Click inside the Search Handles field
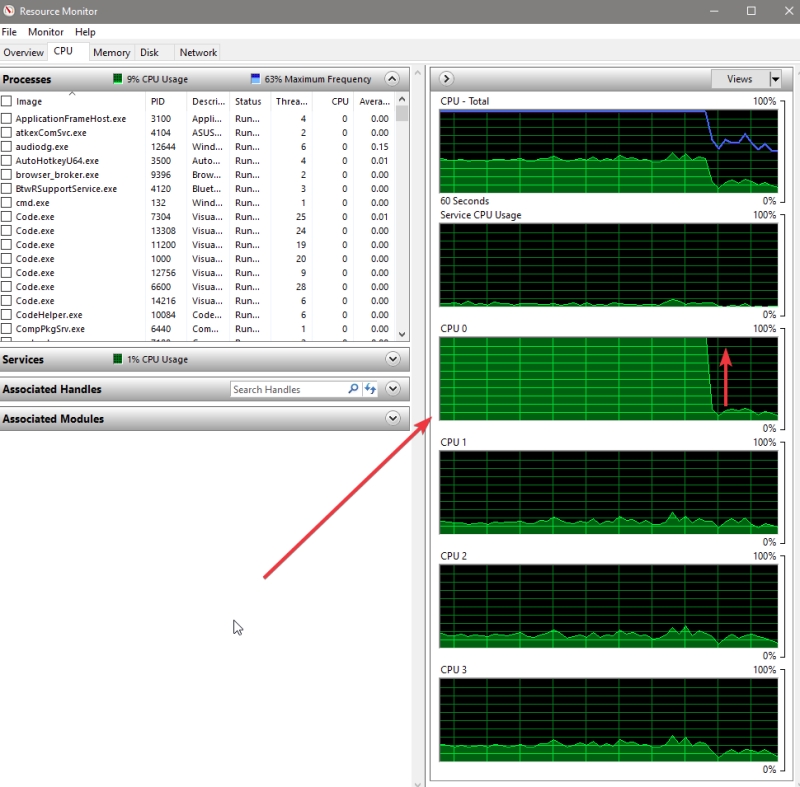The width and height of the screenshot is (800, 787). 287,389
